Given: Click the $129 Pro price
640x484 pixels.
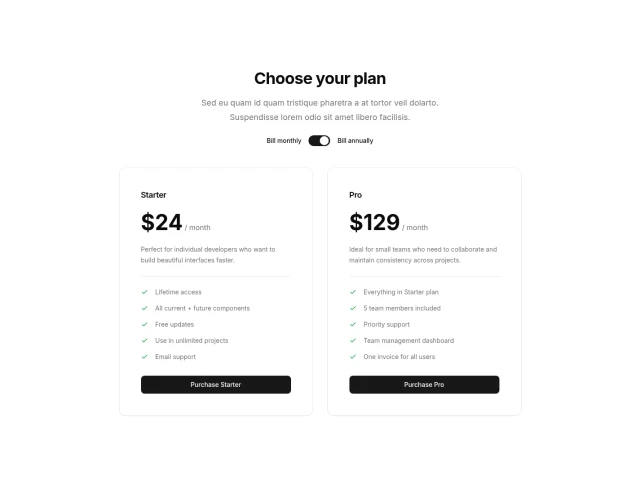Looking at the screenshot, I should (x=374, y=223).
